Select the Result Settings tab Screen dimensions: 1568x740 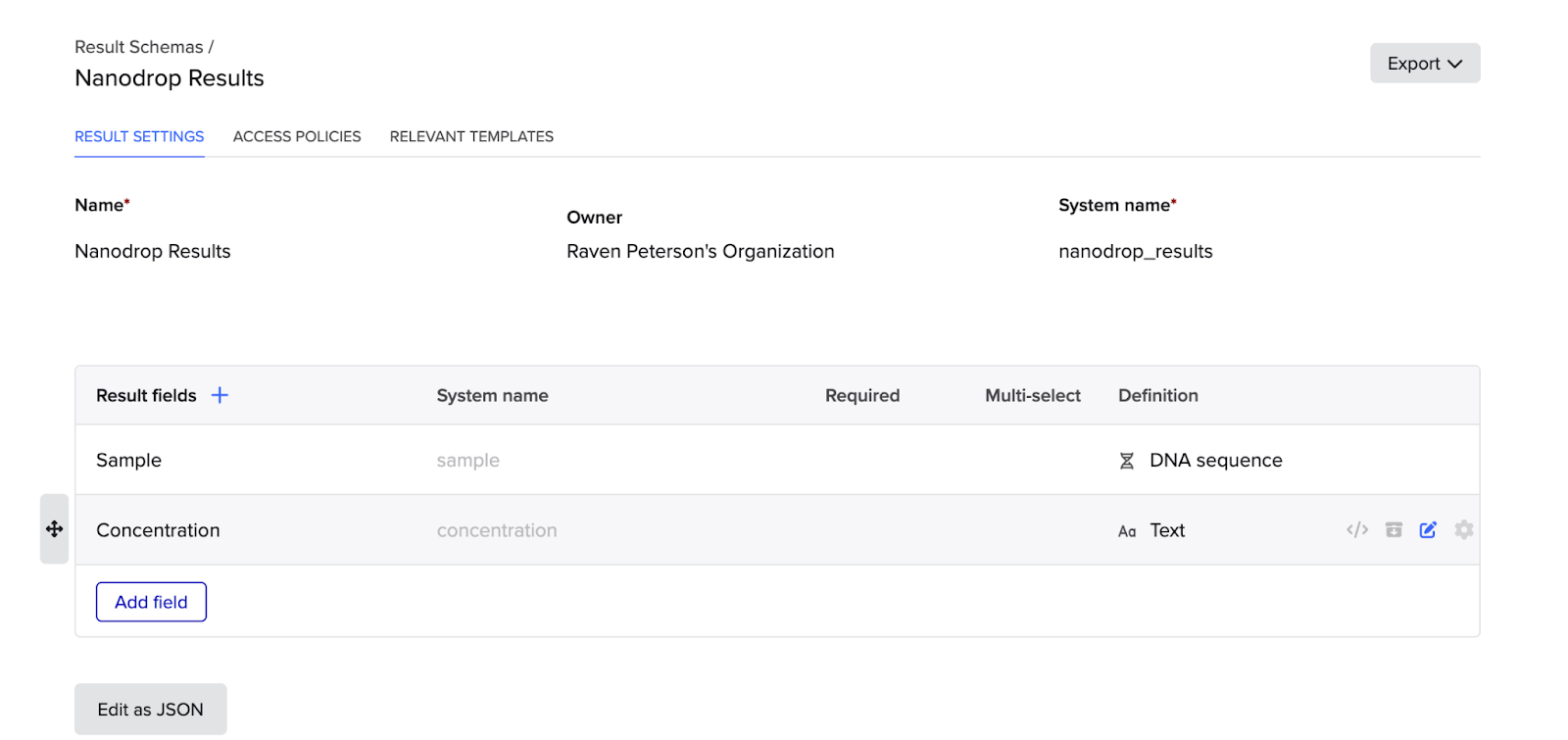(139, 136)
